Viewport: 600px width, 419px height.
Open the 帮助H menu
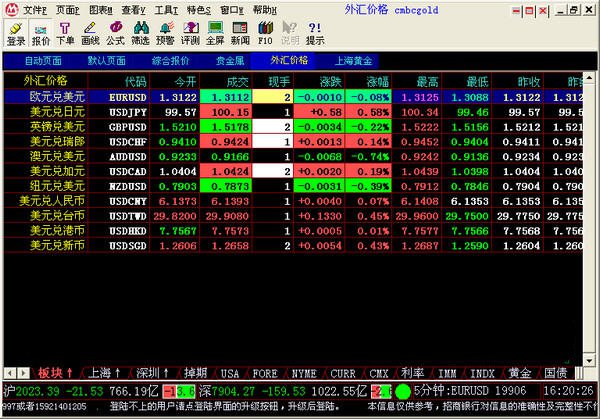pyautogui.click(x=264, y=10)
